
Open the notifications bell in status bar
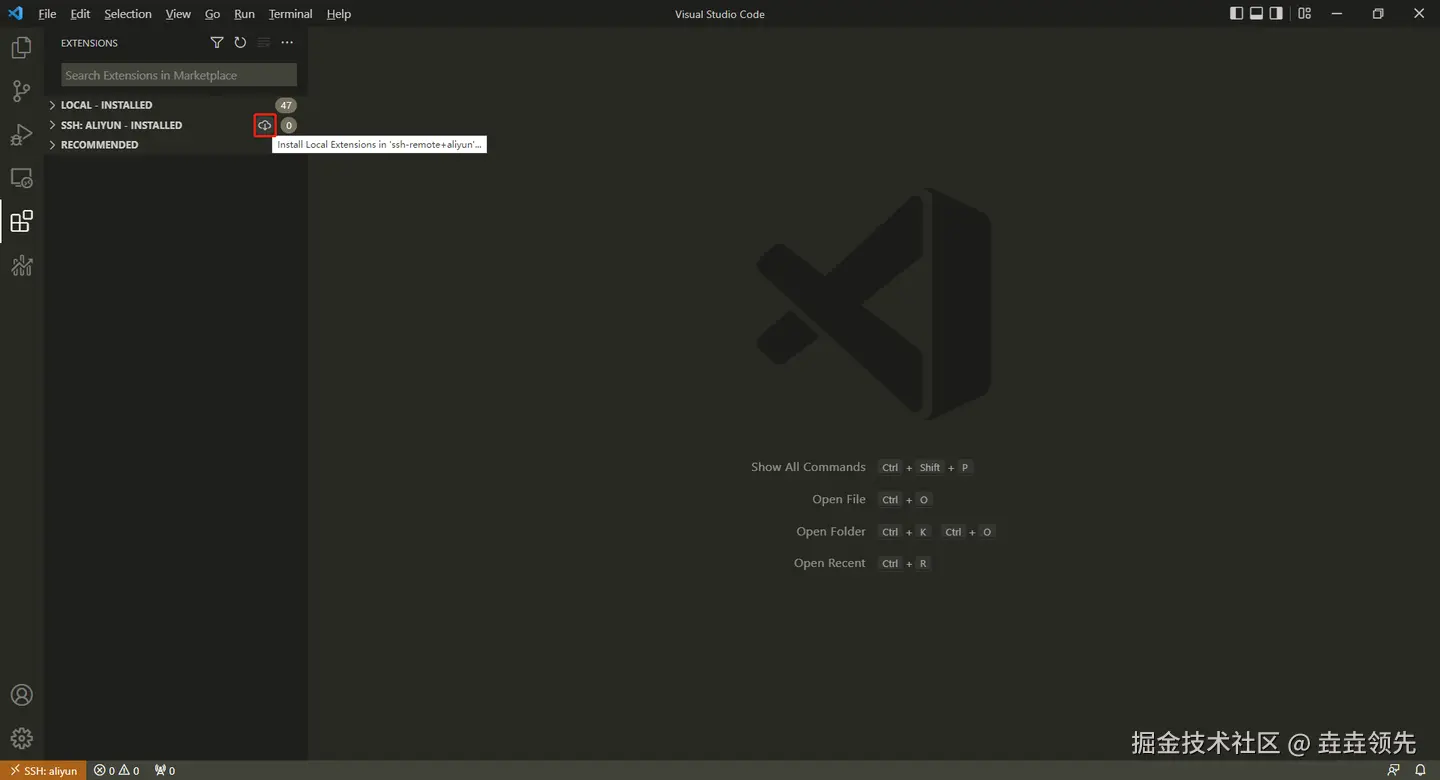(1420, 770)
